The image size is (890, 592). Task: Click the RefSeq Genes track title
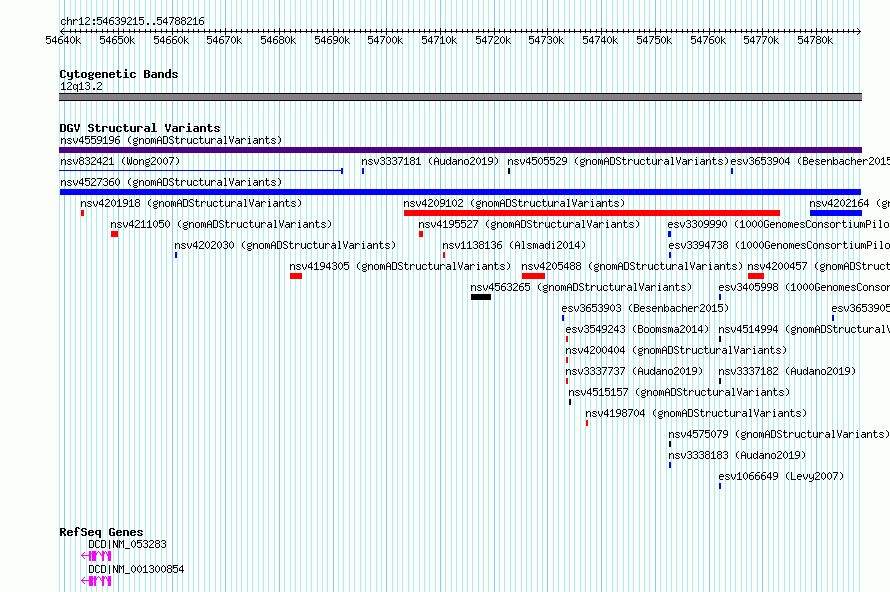pyautogui.click(x=101, y=532)
